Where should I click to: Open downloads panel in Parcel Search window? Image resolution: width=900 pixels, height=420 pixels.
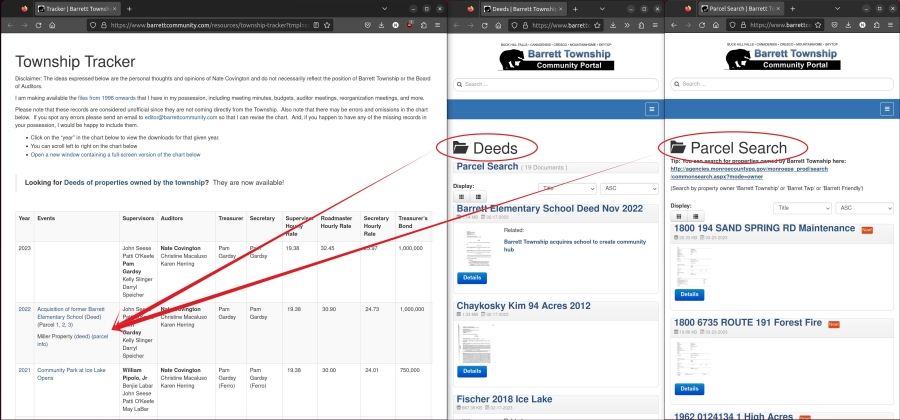pyautogui.click(x=848, y=25)
